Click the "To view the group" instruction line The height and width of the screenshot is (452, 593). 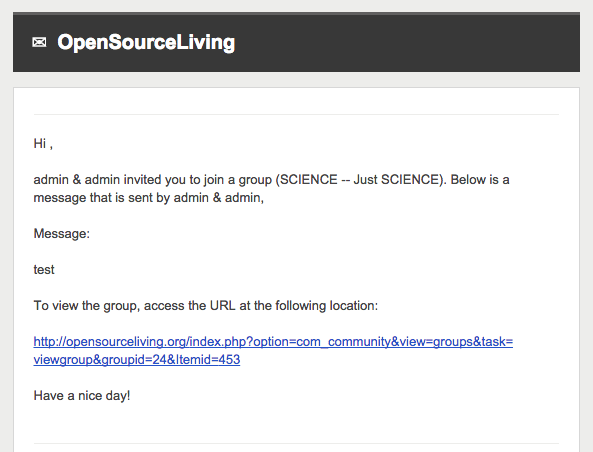click(x=206, y=306)
